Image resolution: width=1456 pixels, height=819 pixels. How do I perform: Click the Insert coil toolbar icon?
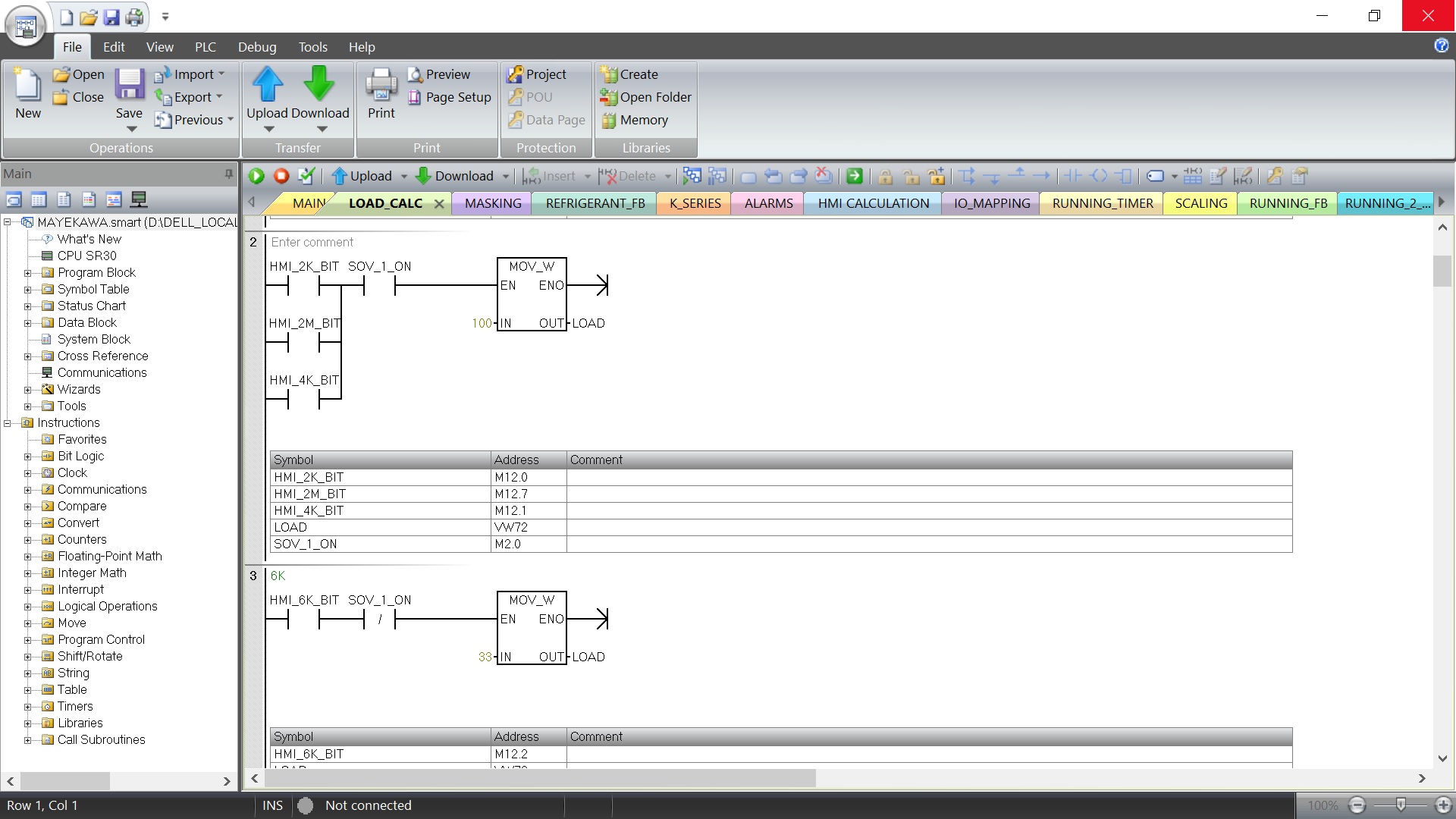click(x=1098, y=176)
